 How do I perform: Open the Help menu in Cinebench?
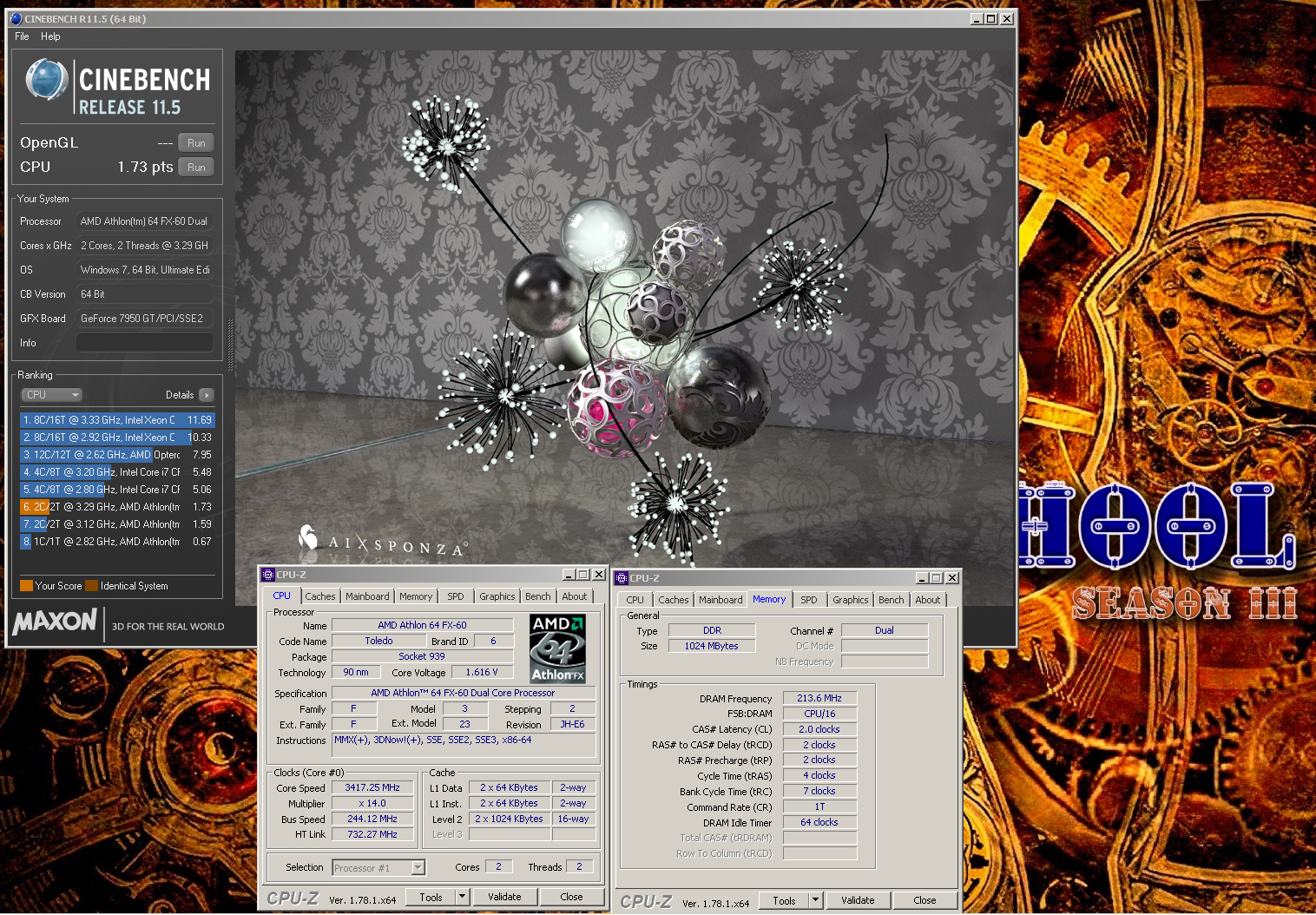[50, 36]
